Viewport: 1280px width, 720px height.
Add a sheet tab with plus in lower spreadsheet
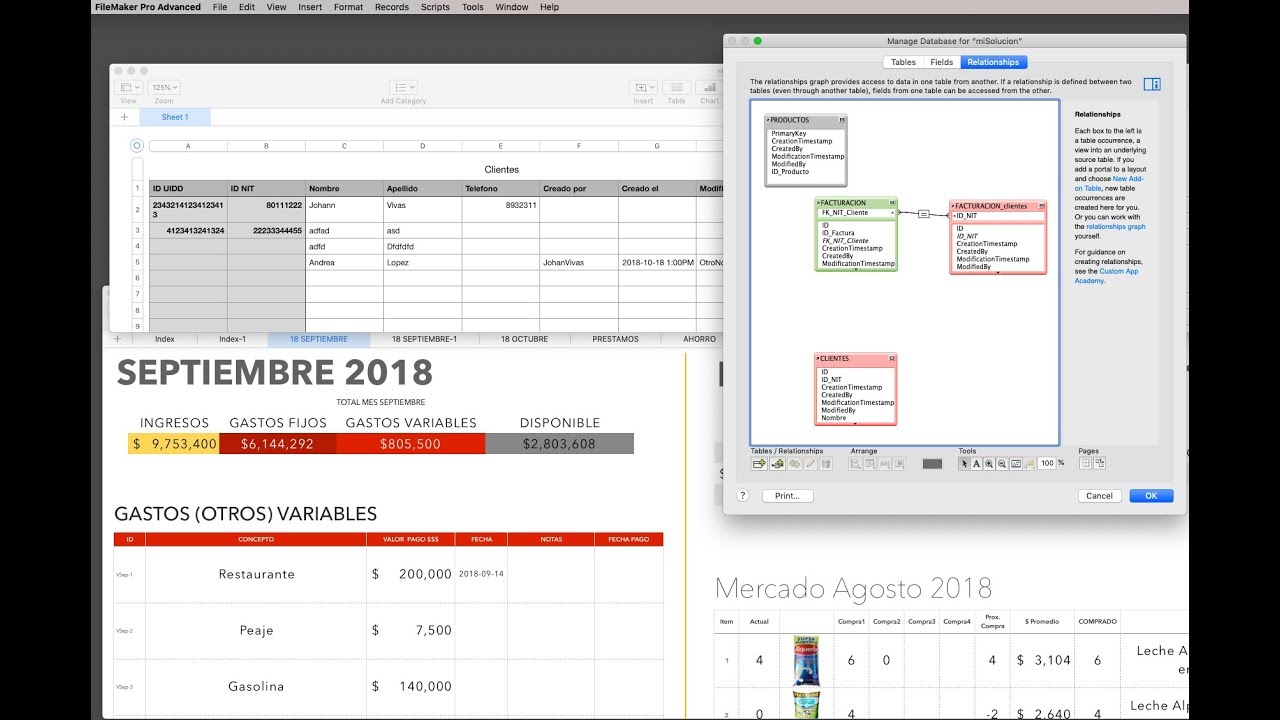coord(117,339)
